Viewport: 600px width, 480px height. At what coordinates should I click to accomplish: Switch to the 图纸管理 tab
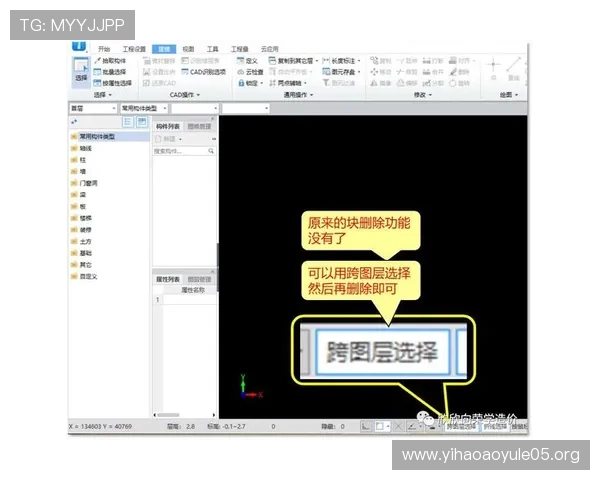click(x=199, y=127)
